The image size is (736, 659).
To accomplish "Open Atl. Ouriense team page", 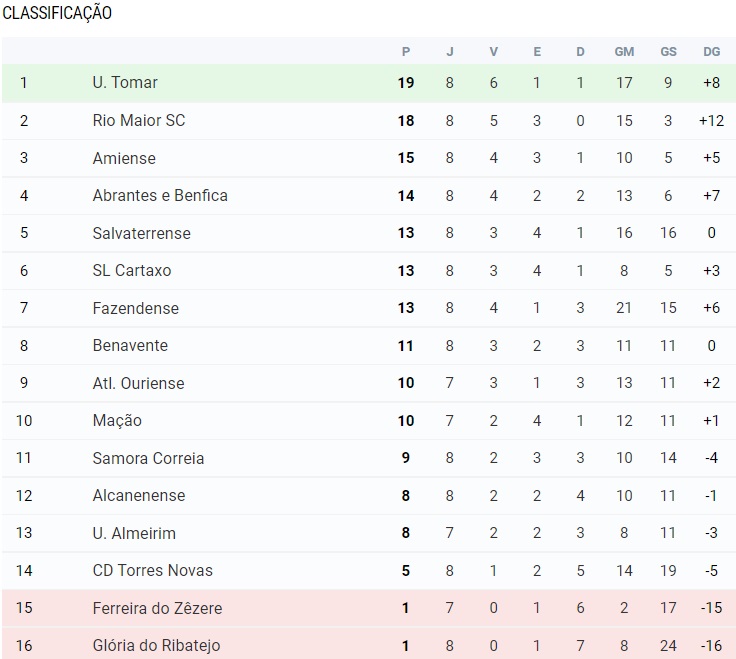I will [x=138, y=383].
